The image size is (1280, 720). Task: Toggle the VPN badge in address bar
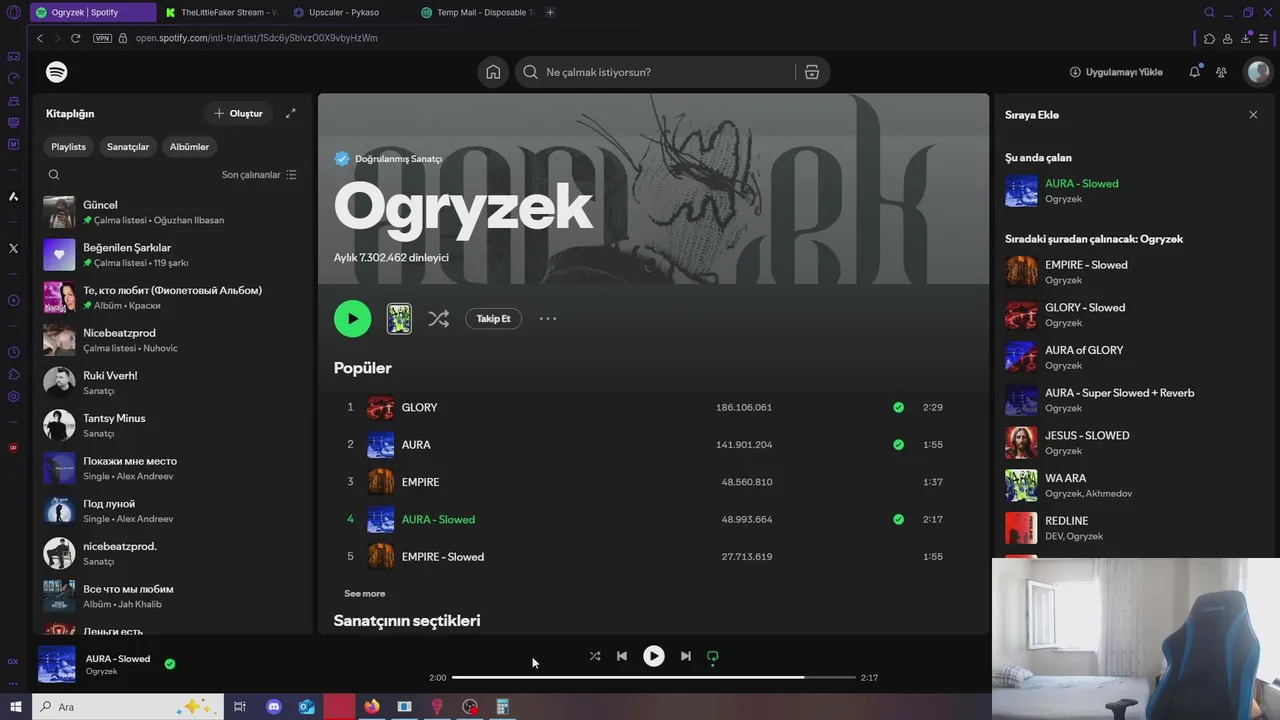coord(102,38)
